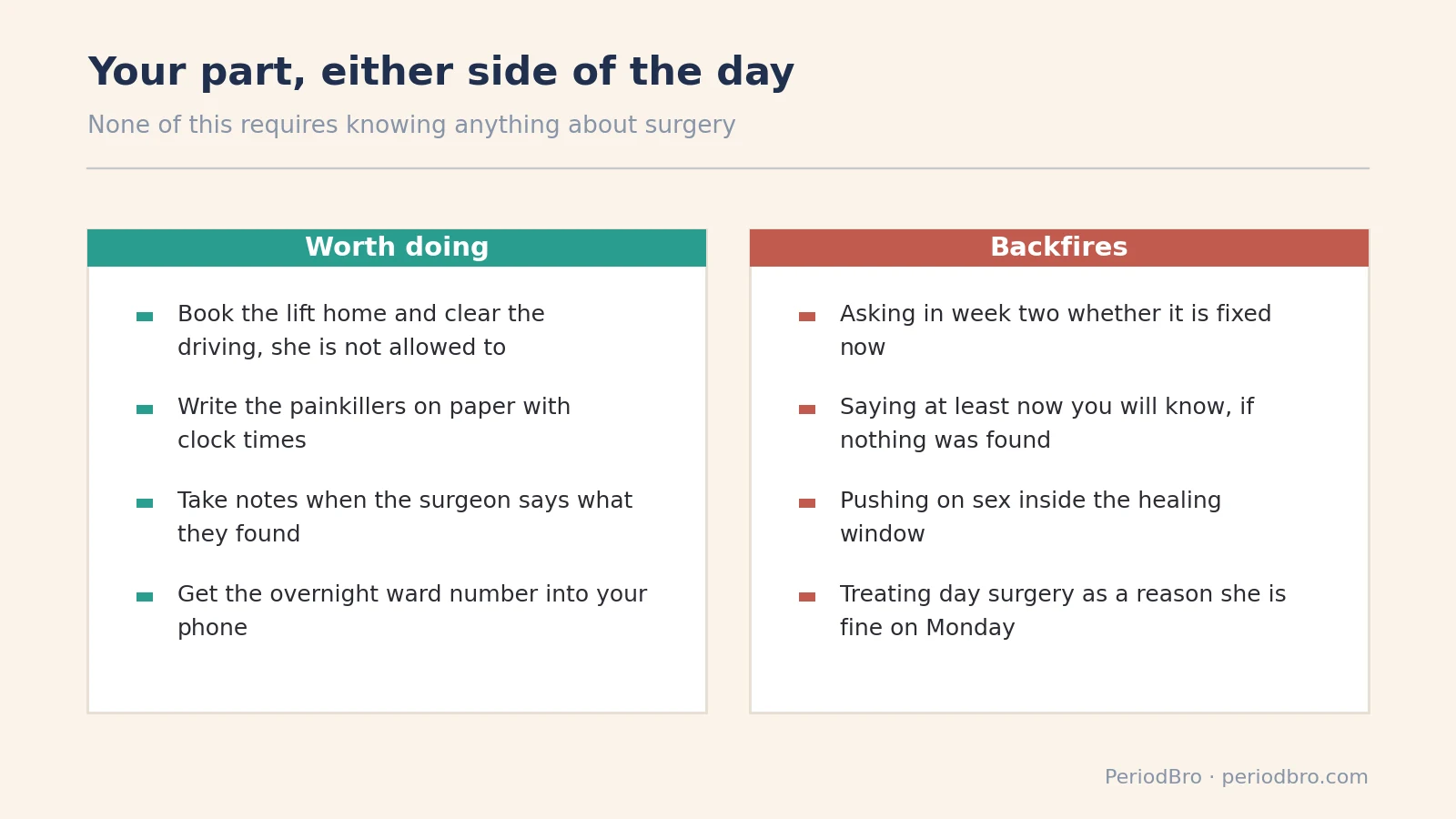Click the slide title 'Your part, either side of the day'

click(441, 72)
